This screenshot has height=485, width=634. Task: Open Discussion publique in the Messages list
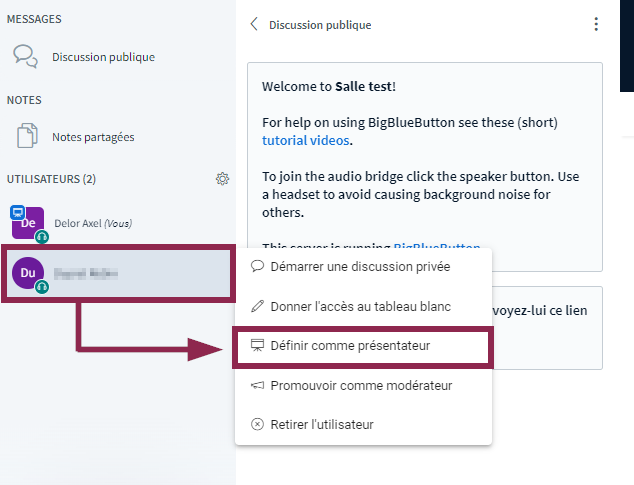103,57
